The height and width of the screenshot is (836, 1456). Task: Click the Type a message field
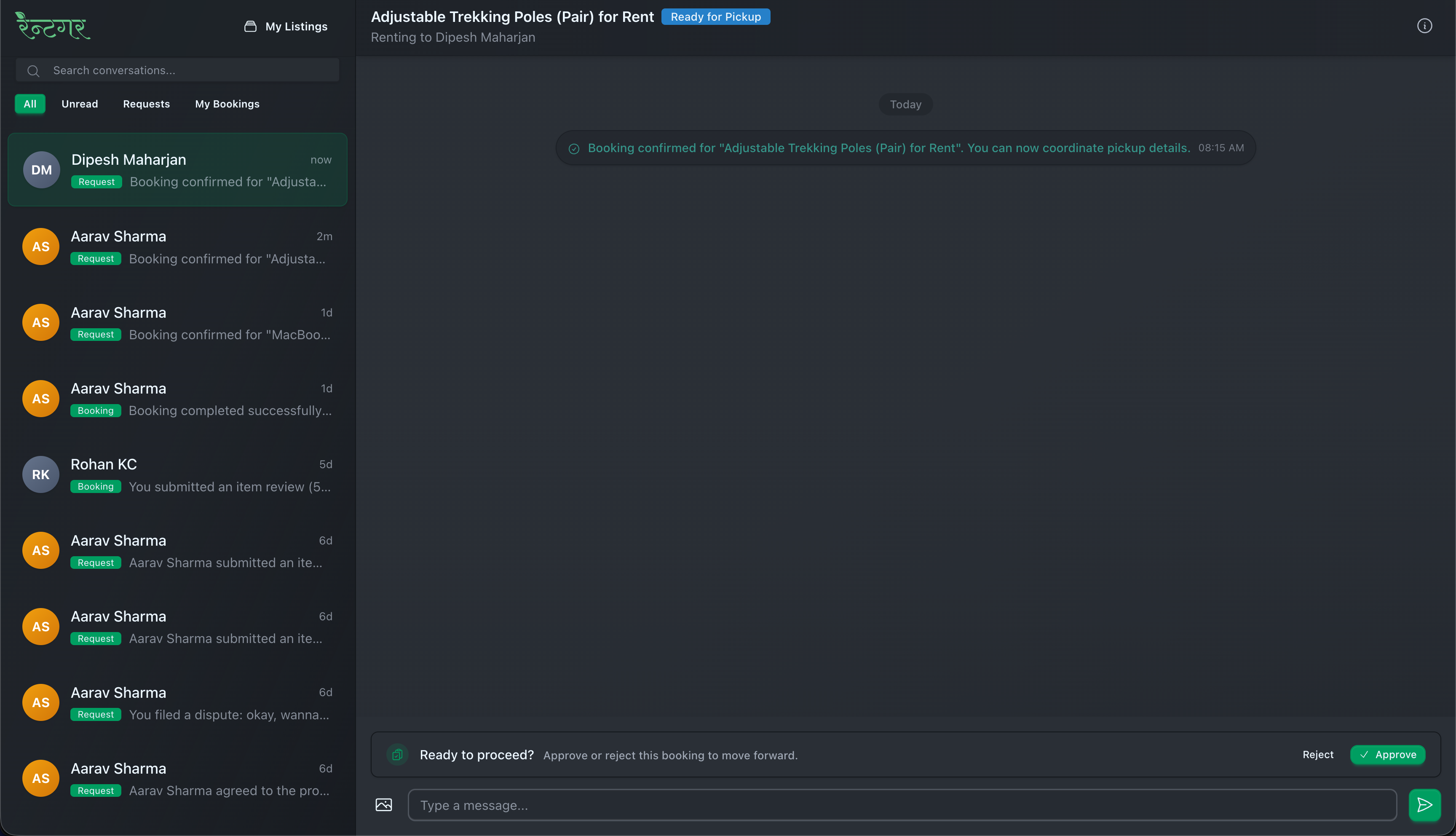(901, 805)
